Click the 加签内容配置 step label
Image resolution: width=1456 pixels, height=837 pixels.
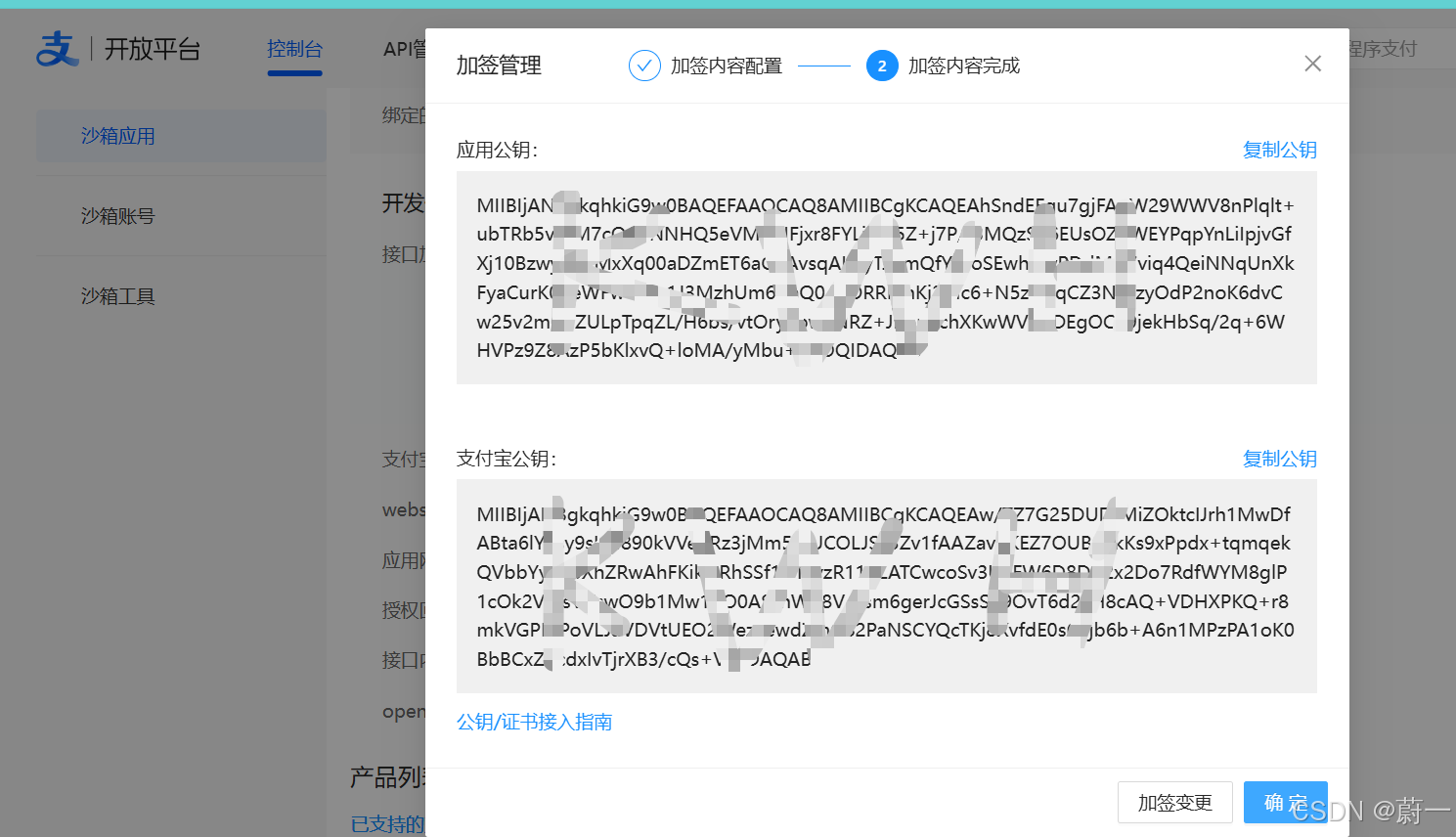727,66
